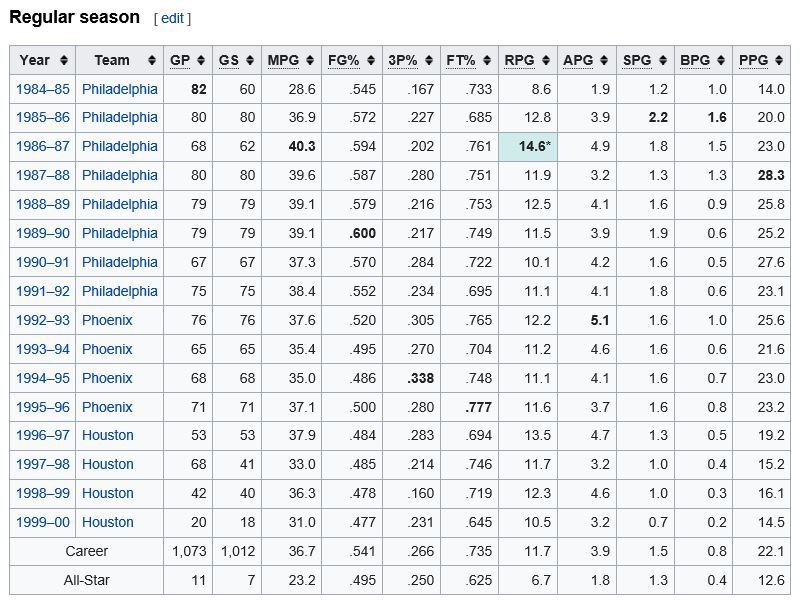
Task: Open Houston team link in 1996–97 row
Action: (x=107, y=437)
